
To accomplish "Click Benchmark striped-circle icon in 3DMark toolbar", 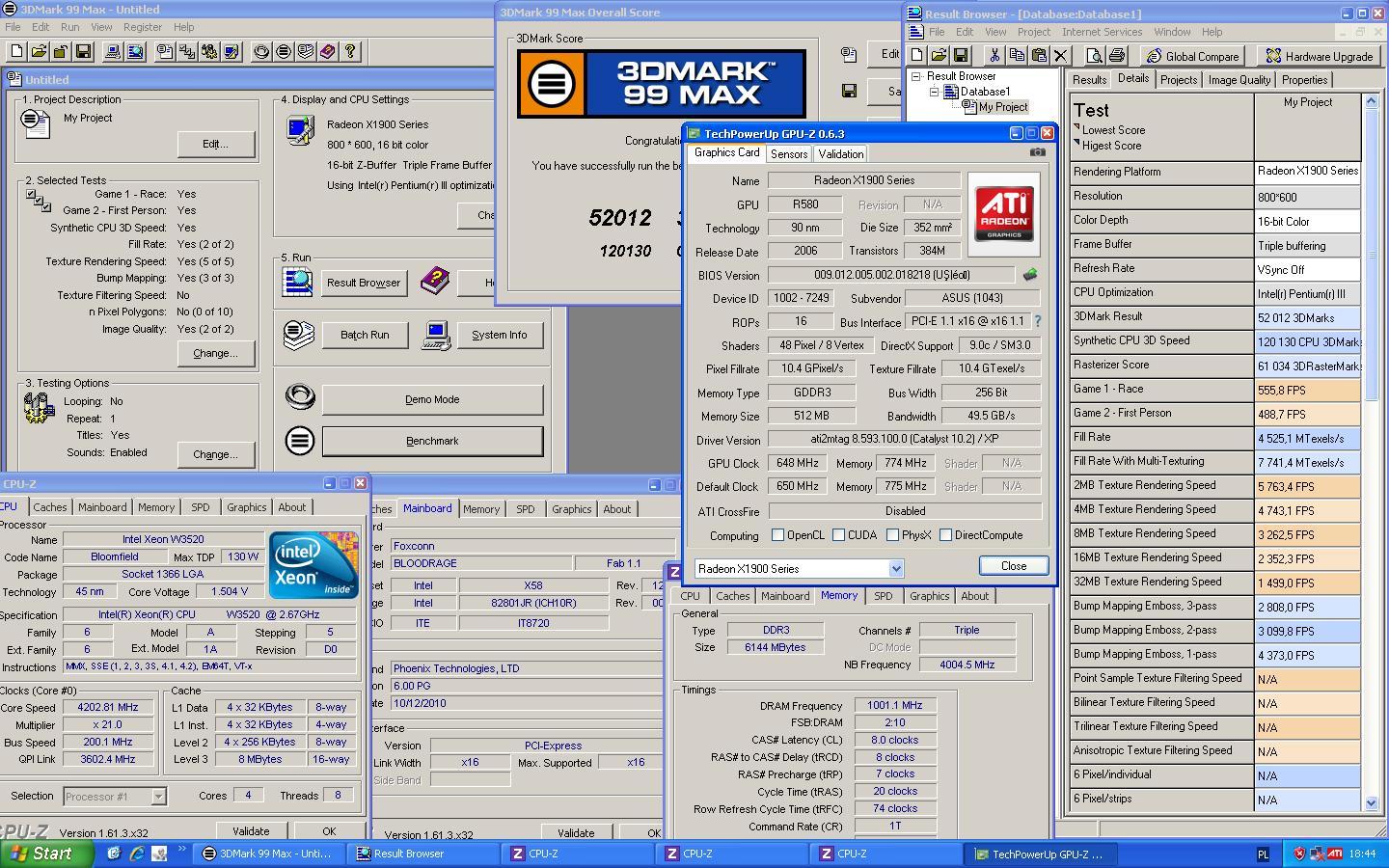I will click(x=284, y=51).
